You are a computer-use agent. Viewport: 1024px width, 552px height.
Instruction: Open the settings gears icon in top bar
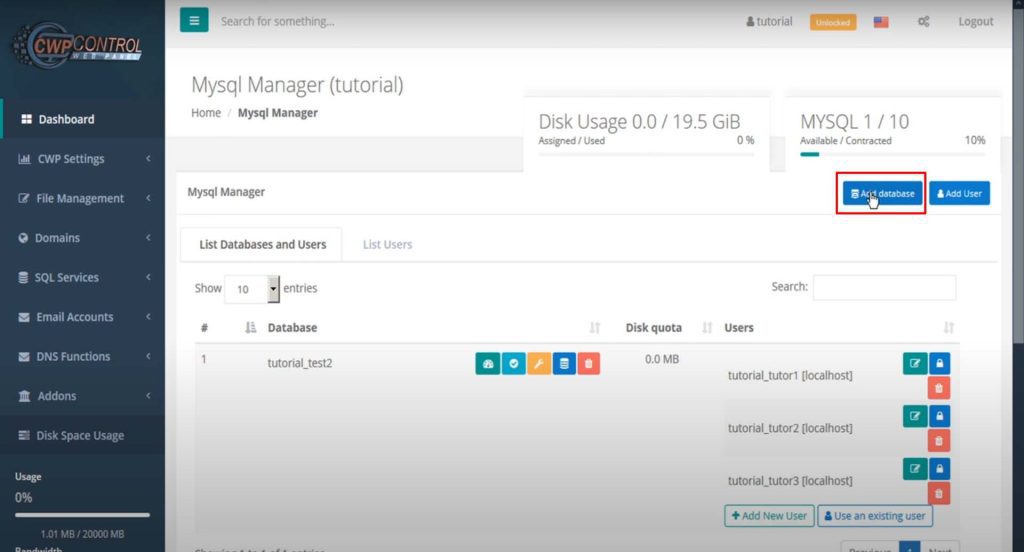point(924,22)
